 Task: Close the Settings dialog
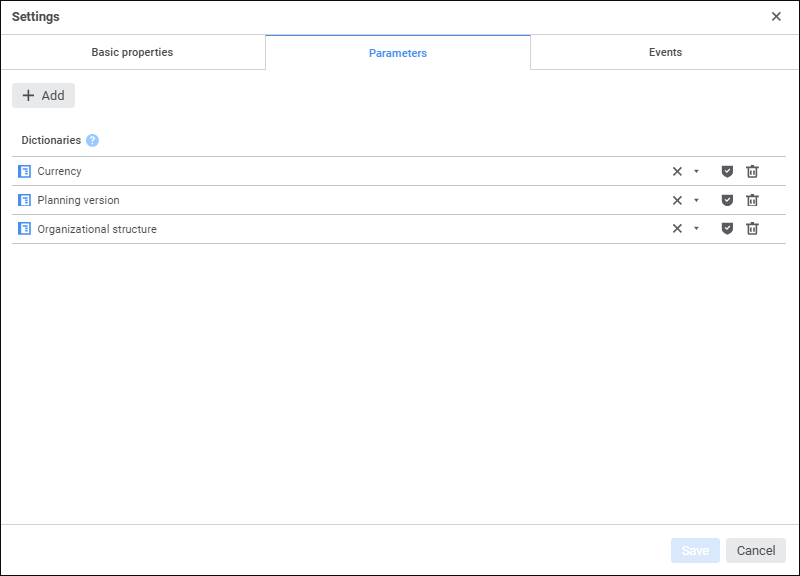[776, 17]
